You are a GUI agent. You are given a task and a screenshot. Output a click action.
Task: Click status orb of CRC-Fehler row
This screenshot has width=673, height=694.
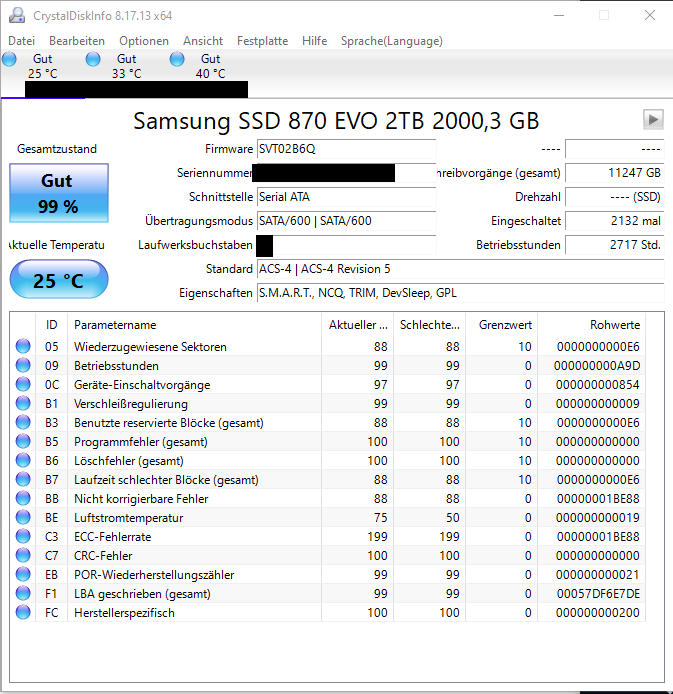[x=23, y=555]
